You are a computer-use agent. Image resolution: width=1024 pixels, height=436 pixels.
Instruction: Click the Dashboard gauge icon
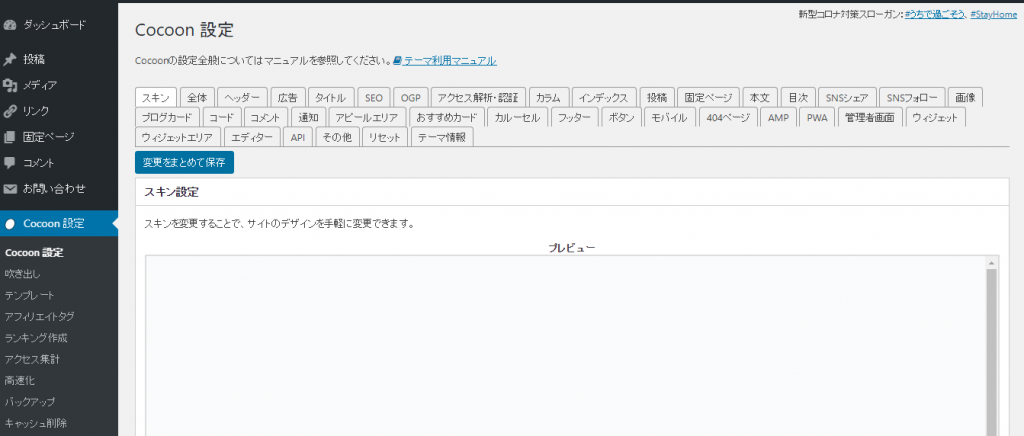(9, 26)
